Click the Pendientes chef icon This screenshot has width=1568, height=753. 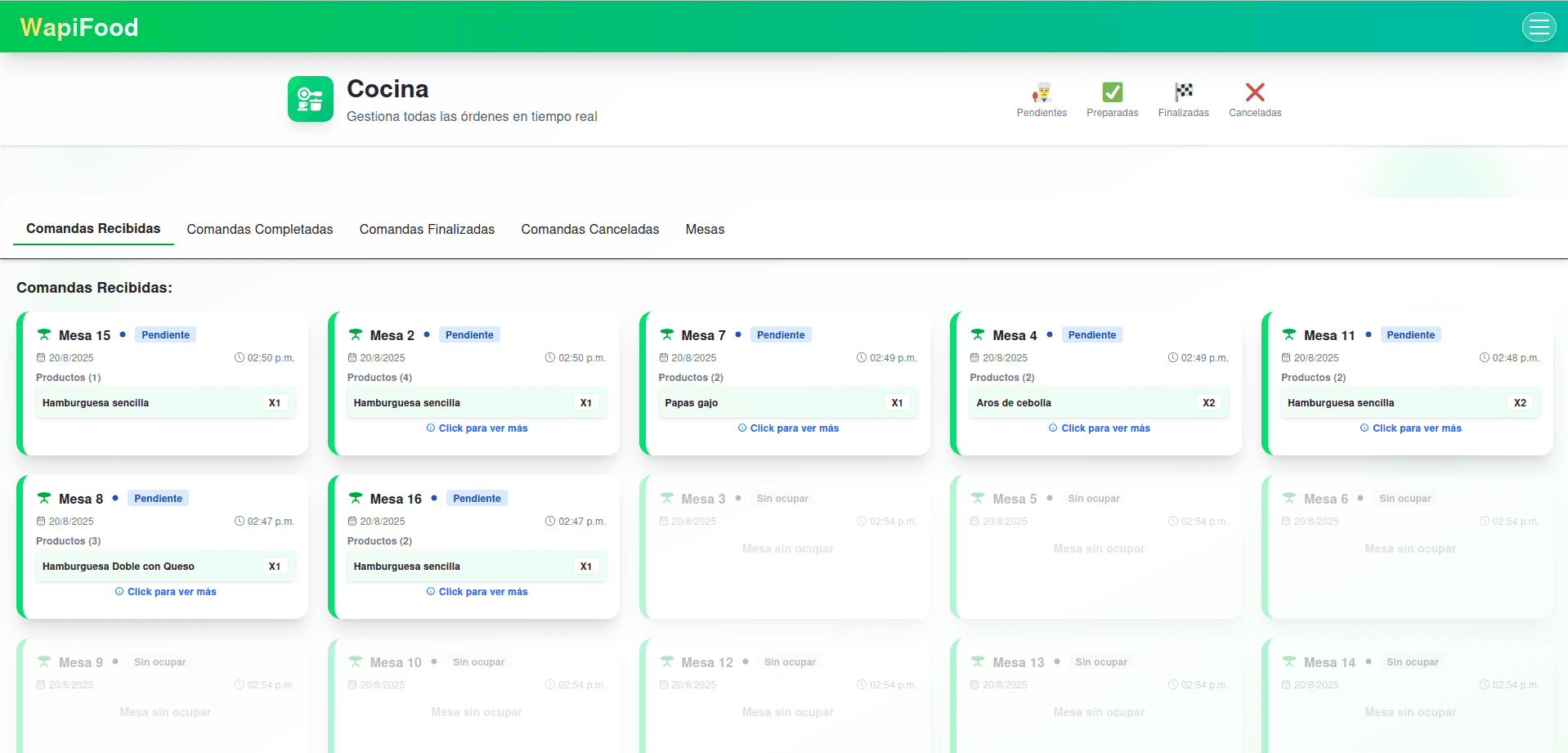(1041, 92)
